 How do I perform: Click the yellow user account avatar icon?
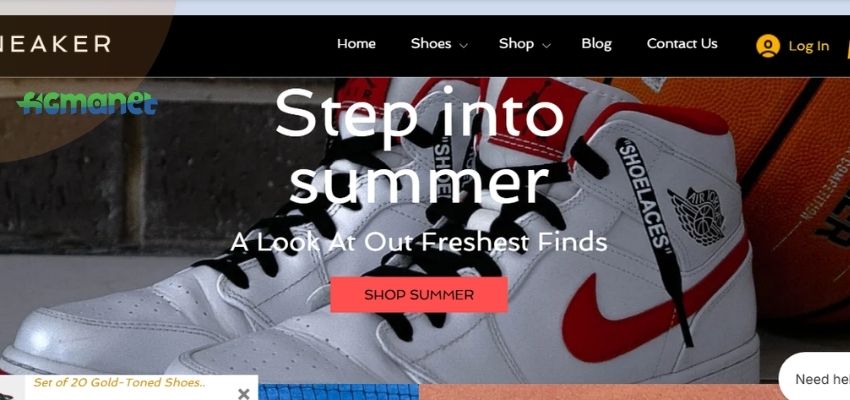tap(768, 46)
